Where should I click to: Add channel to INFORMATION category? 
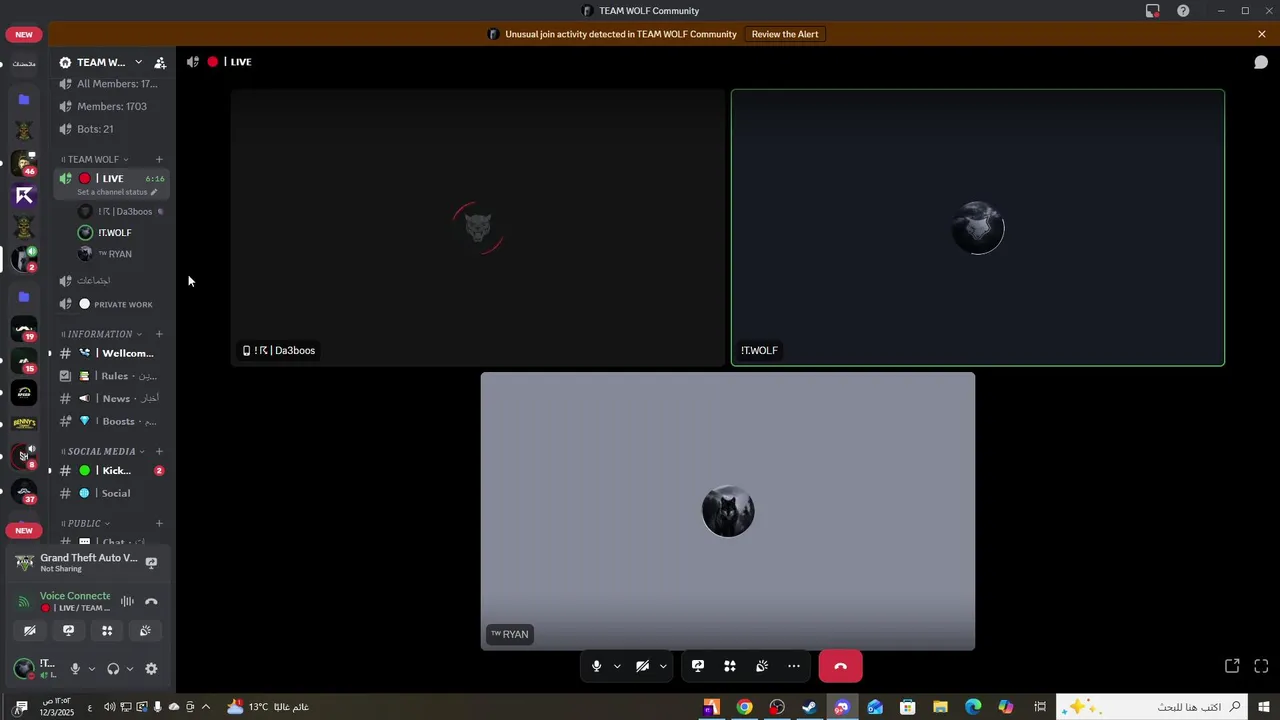pyautogui.click(x=159, y=334)
